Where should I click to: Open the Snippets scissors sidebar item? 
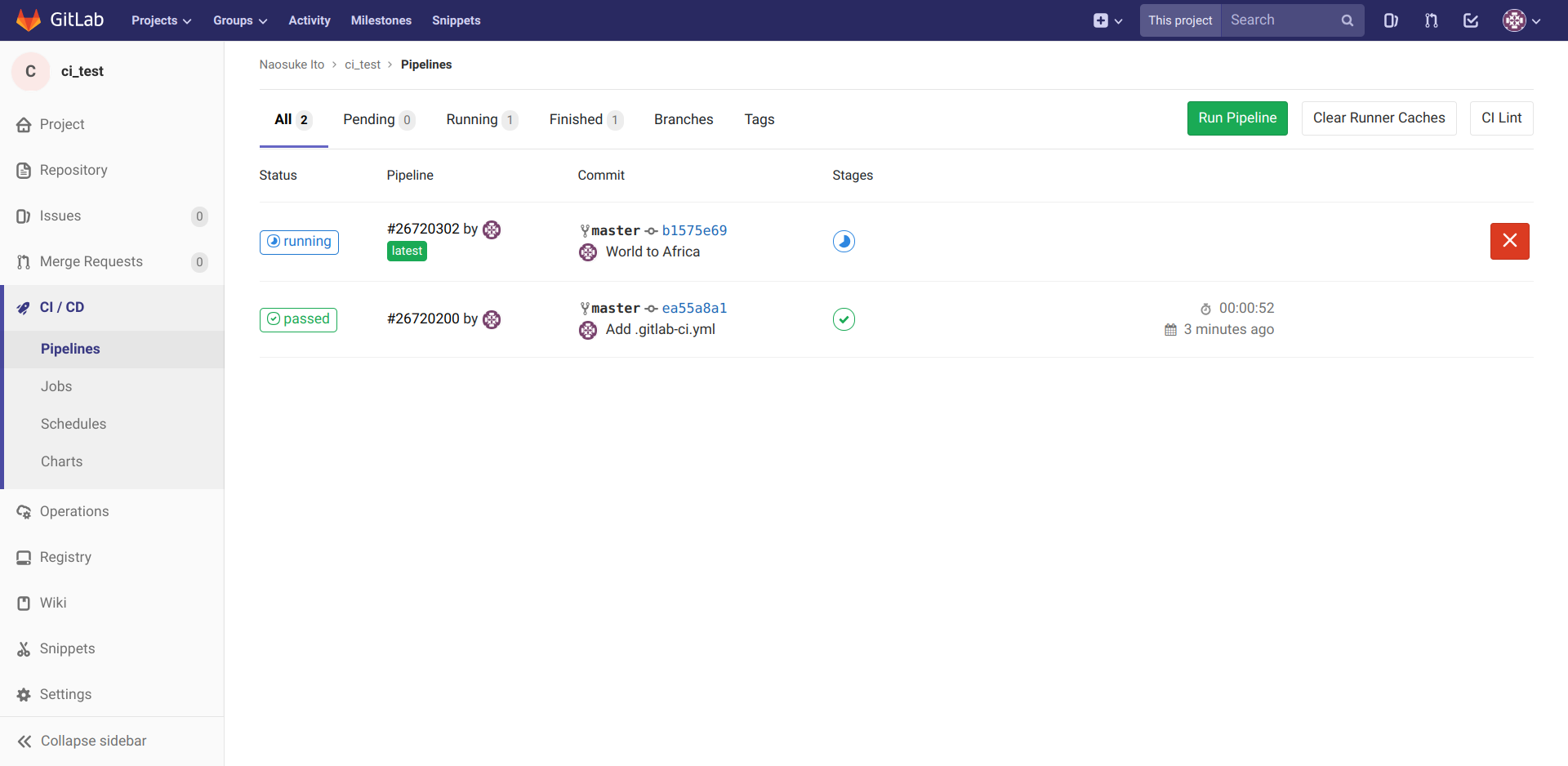click(x=112, y=648)
